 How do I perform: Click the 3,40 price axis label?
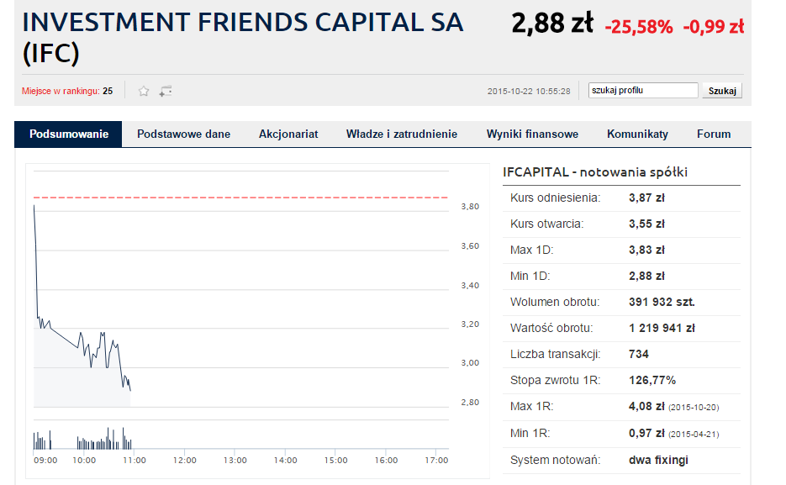coord(470,286)
